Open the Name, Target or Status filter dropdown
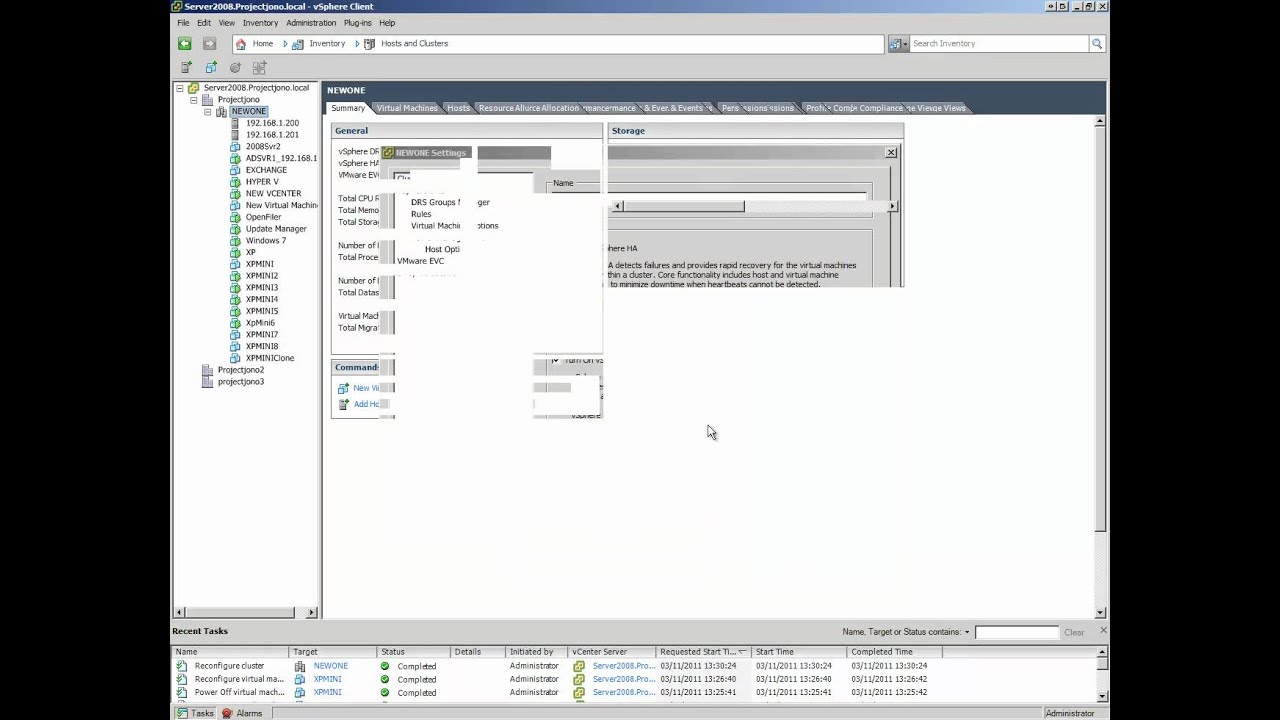This screenshot has height=720, width=1280. [967, 632]
